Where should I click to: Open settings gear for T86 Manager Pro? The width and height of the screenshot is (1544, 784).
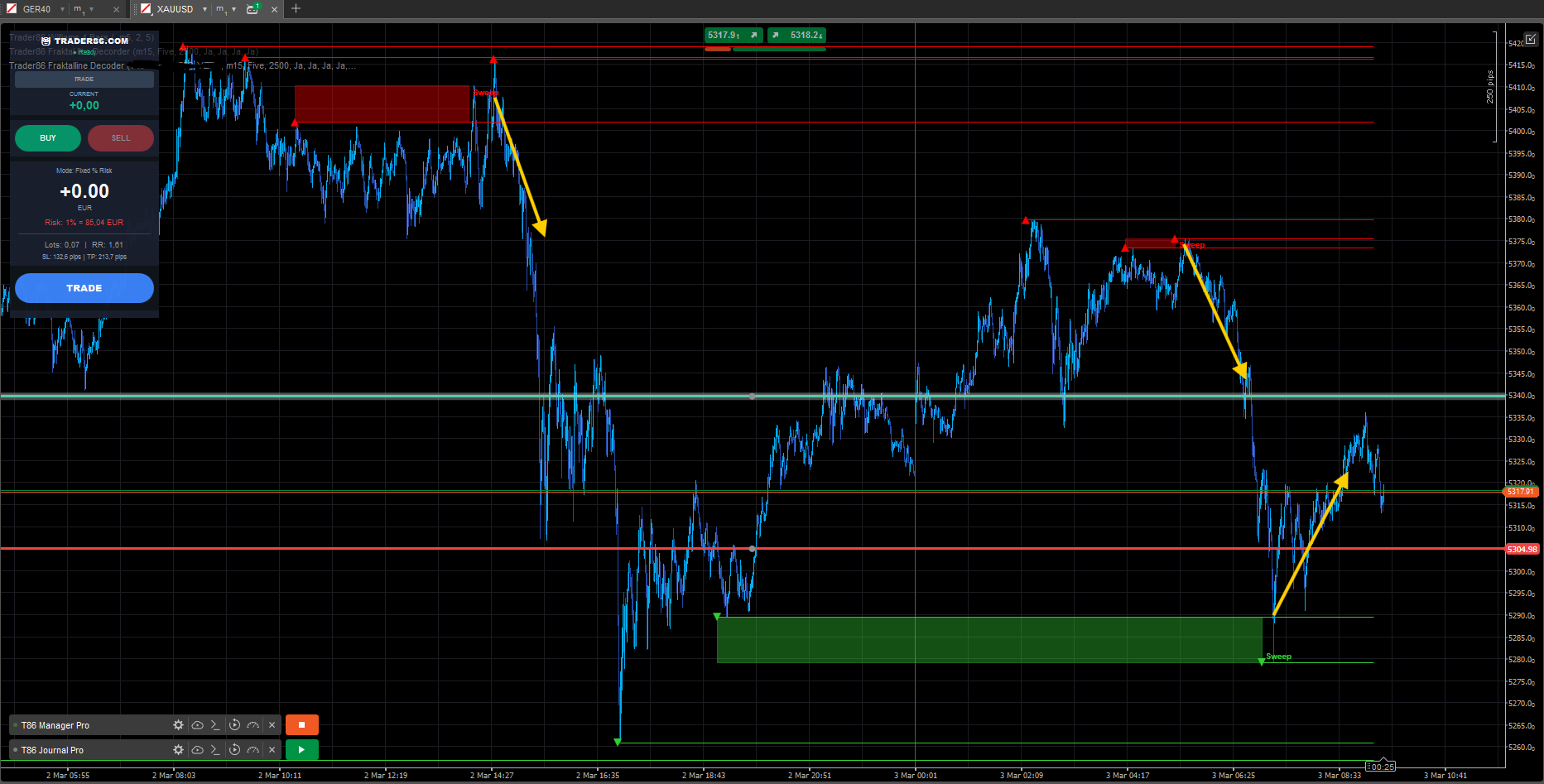178,725
